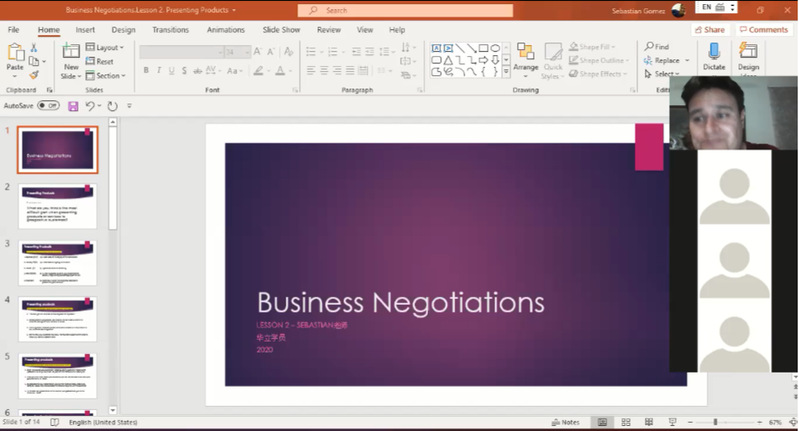Expand the Layout dropdown
The width and height of the screenshot is (799, 431).
tap(104, 47)
